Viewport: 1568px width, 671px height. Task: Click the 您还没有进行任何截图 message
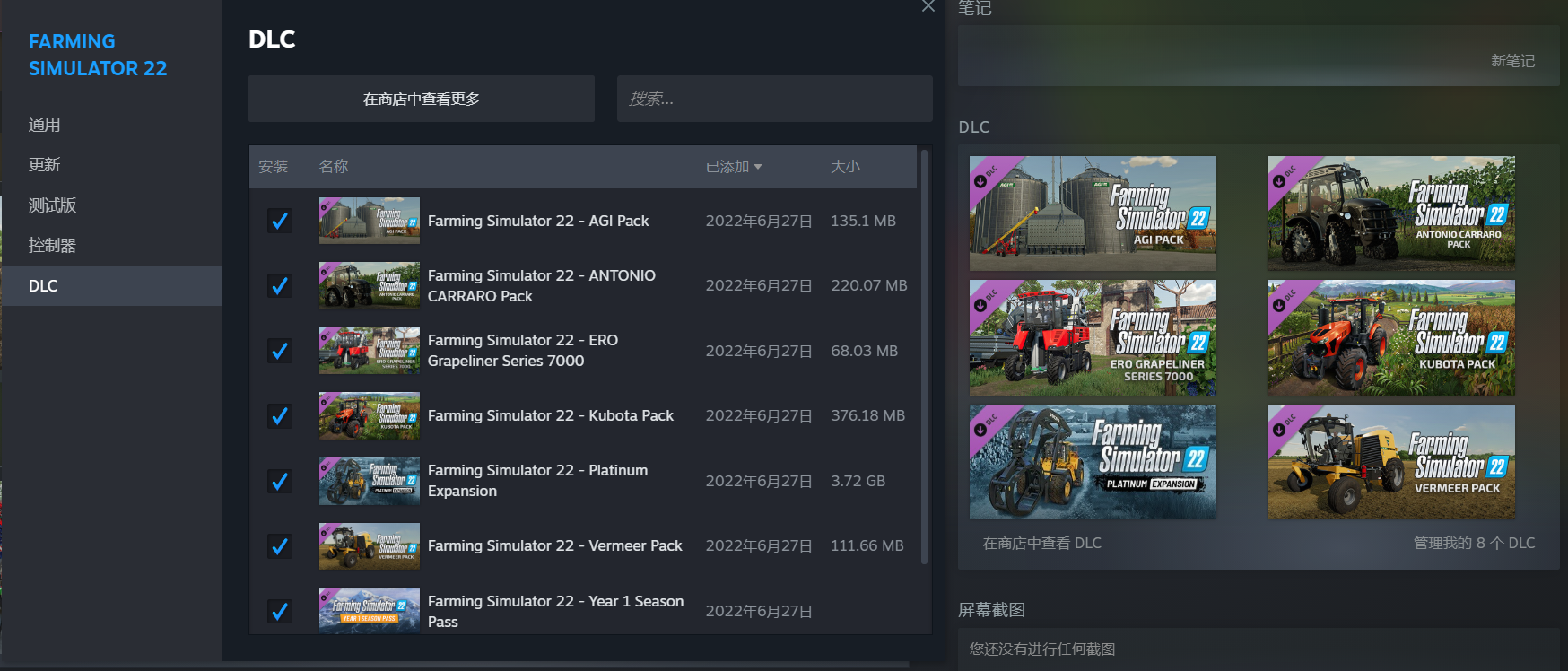[1041, 649]
